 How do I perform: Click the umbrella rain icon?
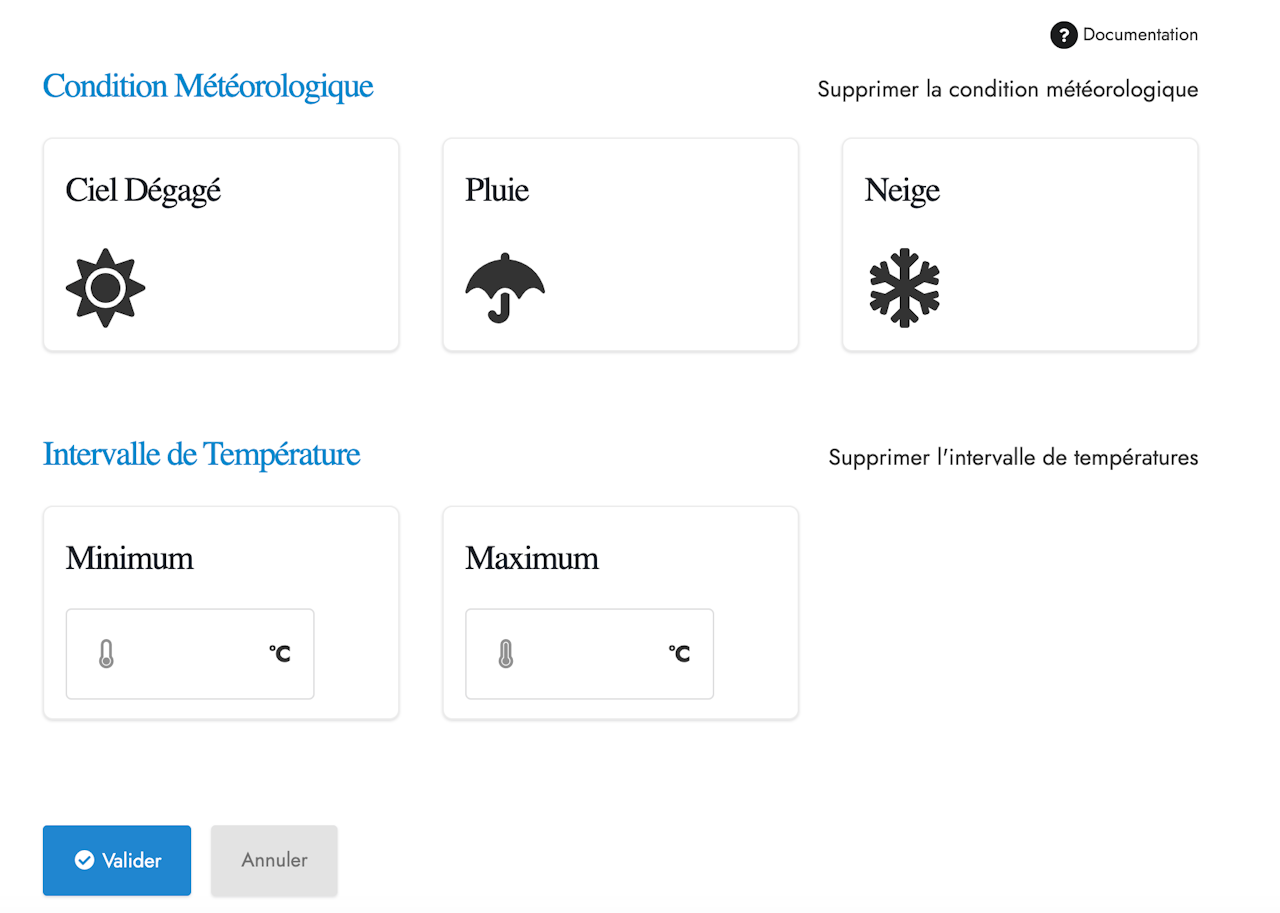click(505, 288)
